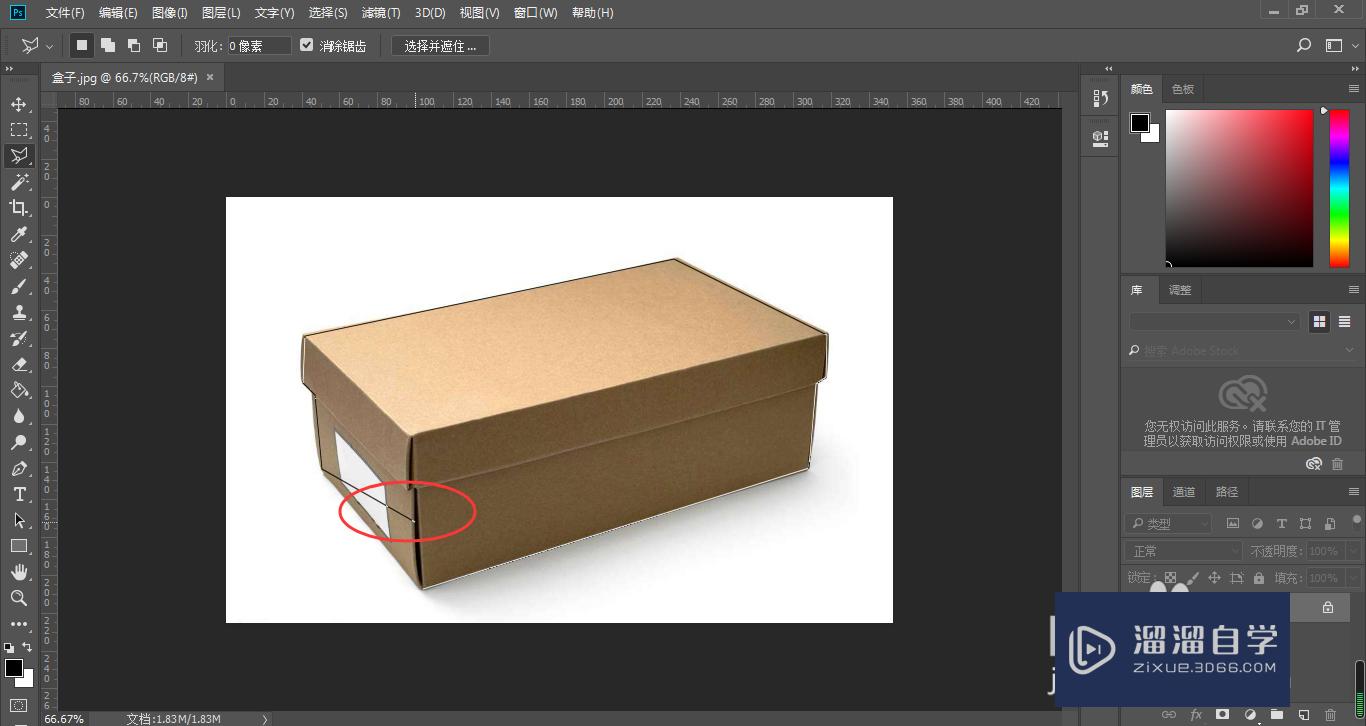The height and width of the screenshot is (726, 1366).
Task: Open the 文件(F) menu
Action: 65,13
